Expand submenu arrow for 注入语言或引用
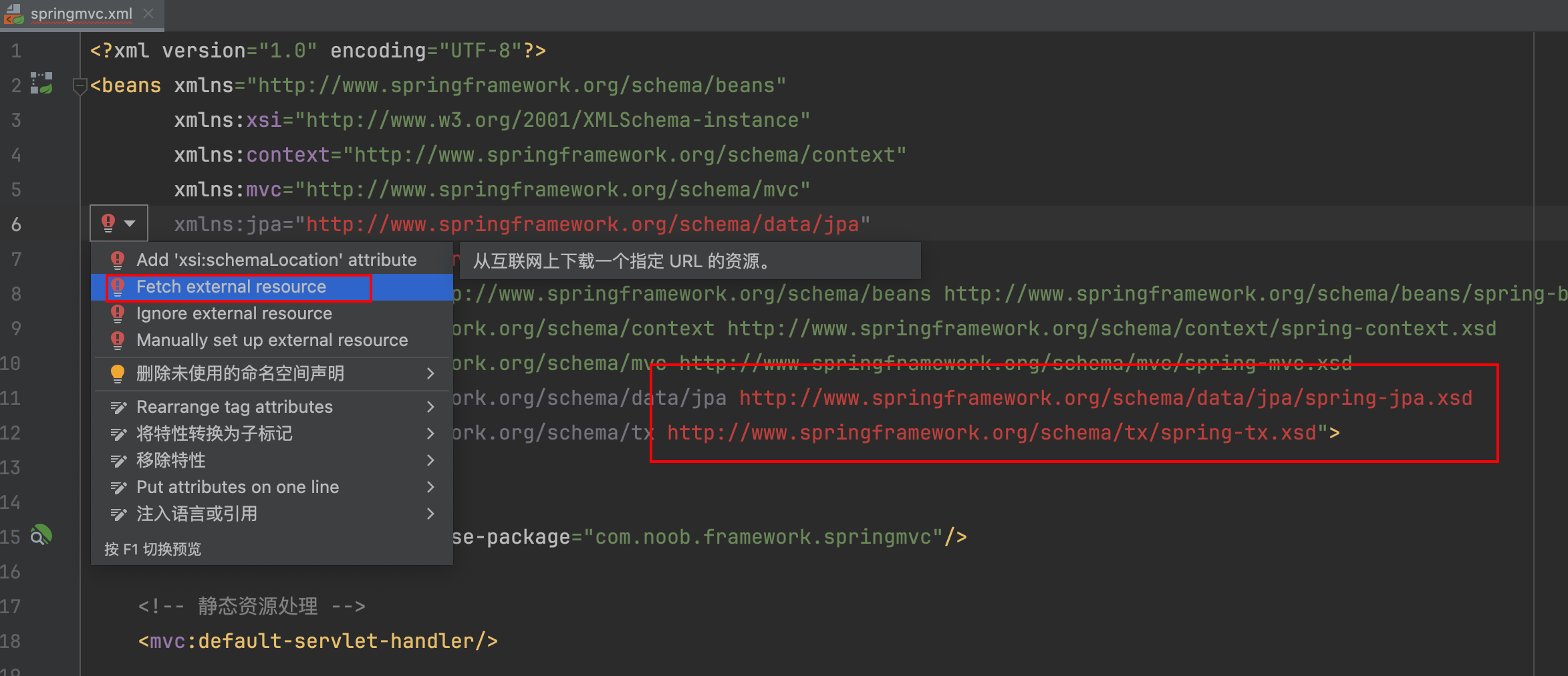 (430, 514)
